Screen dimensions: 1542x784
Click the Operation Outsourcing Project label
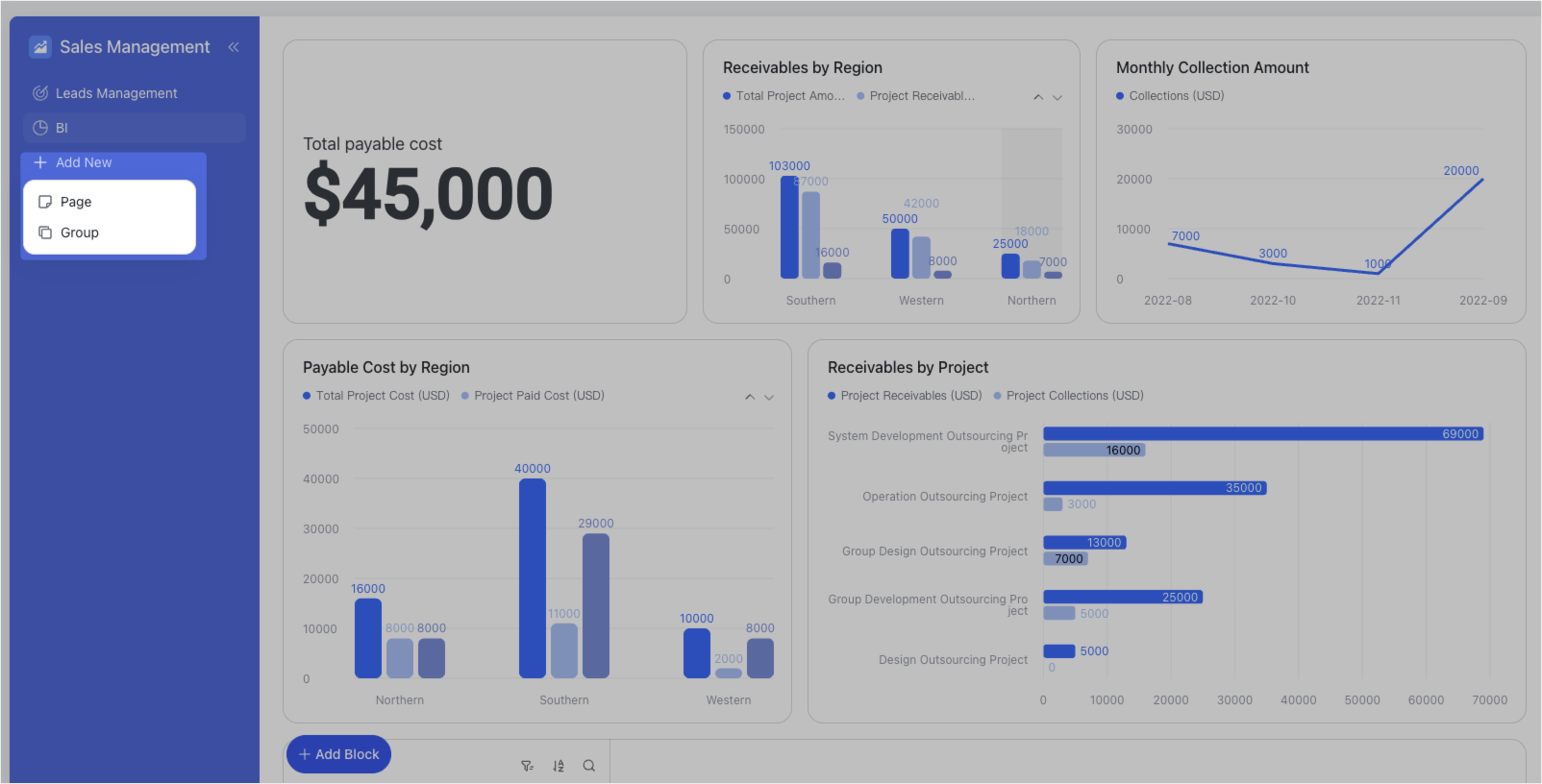point(945,497)
